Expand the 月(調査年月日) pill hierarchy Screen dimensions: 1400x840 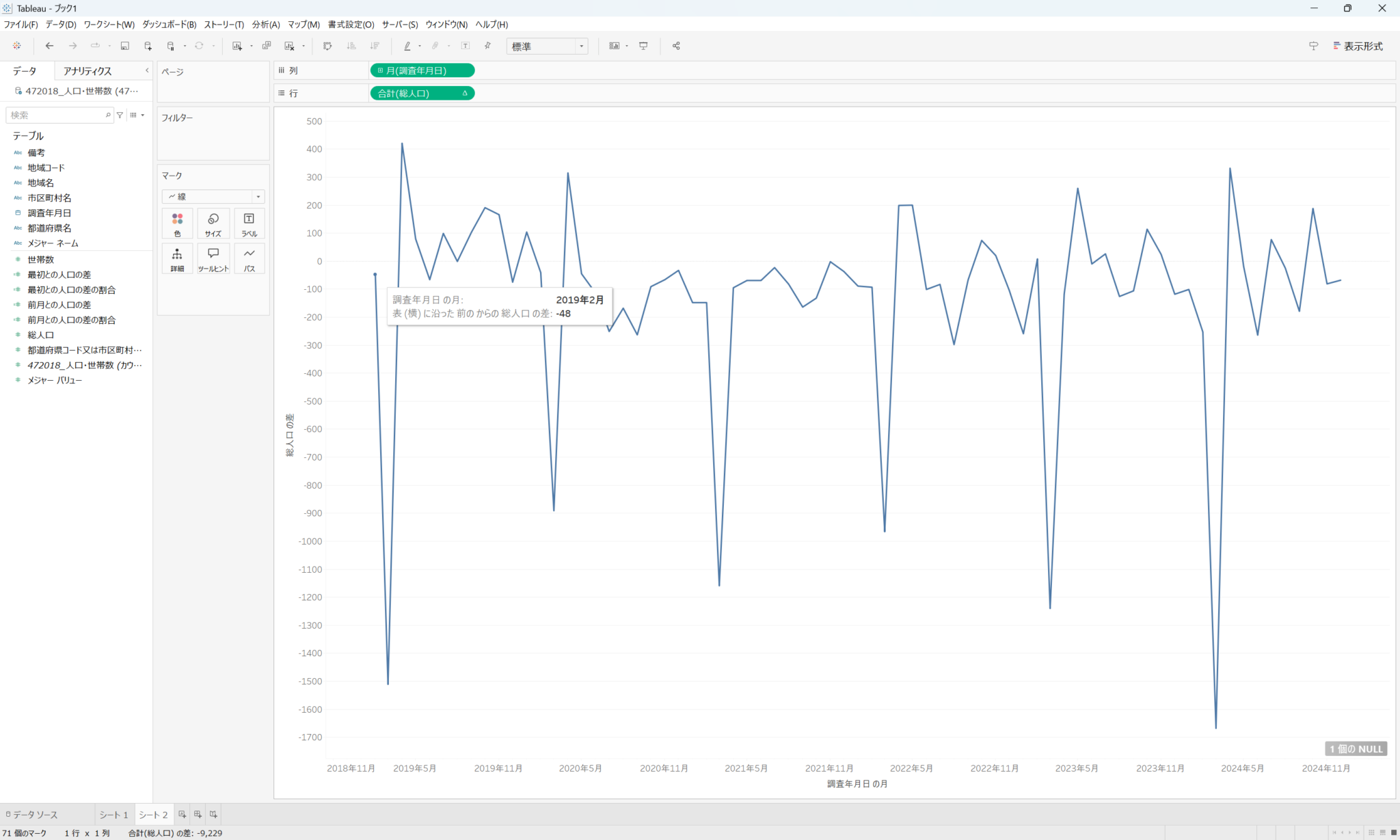click(380, 70)
